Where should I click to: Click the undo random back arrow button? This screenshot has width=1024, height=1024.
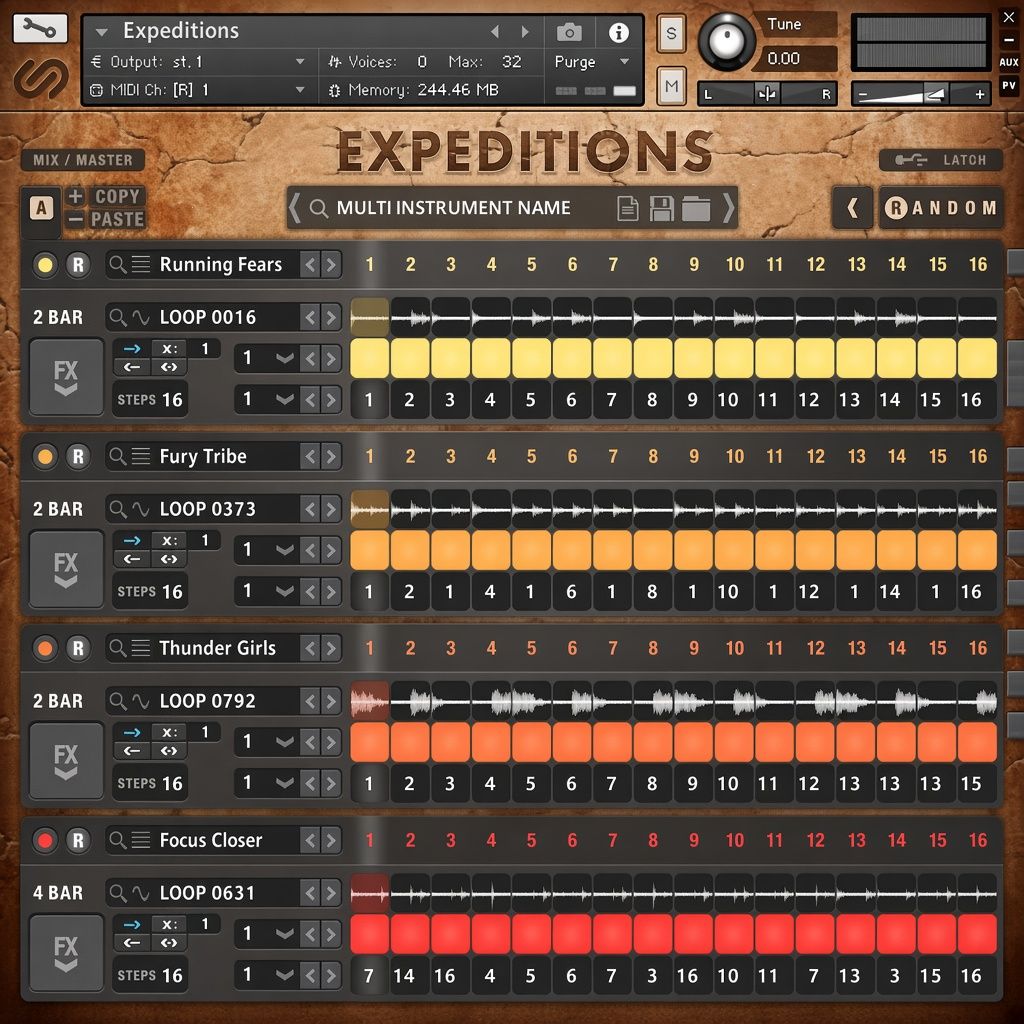pyautogui.click(x=852, y=208)
